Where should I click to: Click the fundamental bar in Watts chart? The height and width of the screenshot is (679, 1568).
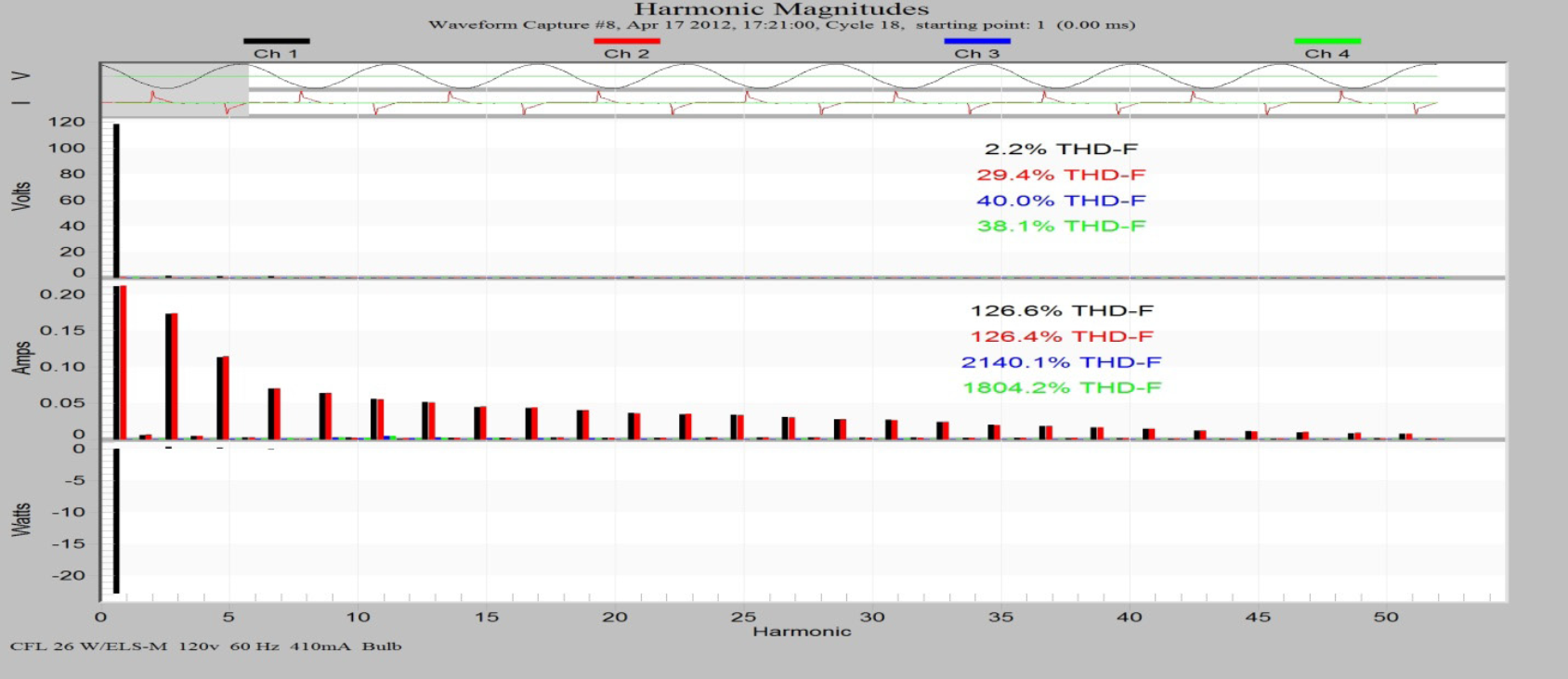pyautogui.click(x=116, y=520)
